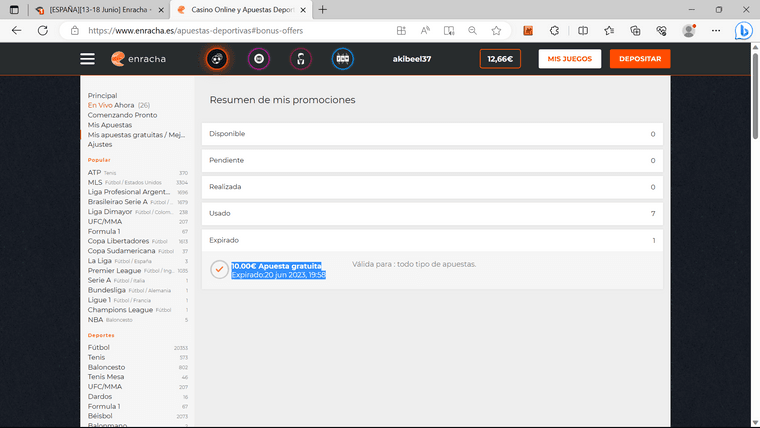Click the headset icon in the header
The width and height of the screenshot is (760, 428).
pyautogui.click(x=300, y=59)
